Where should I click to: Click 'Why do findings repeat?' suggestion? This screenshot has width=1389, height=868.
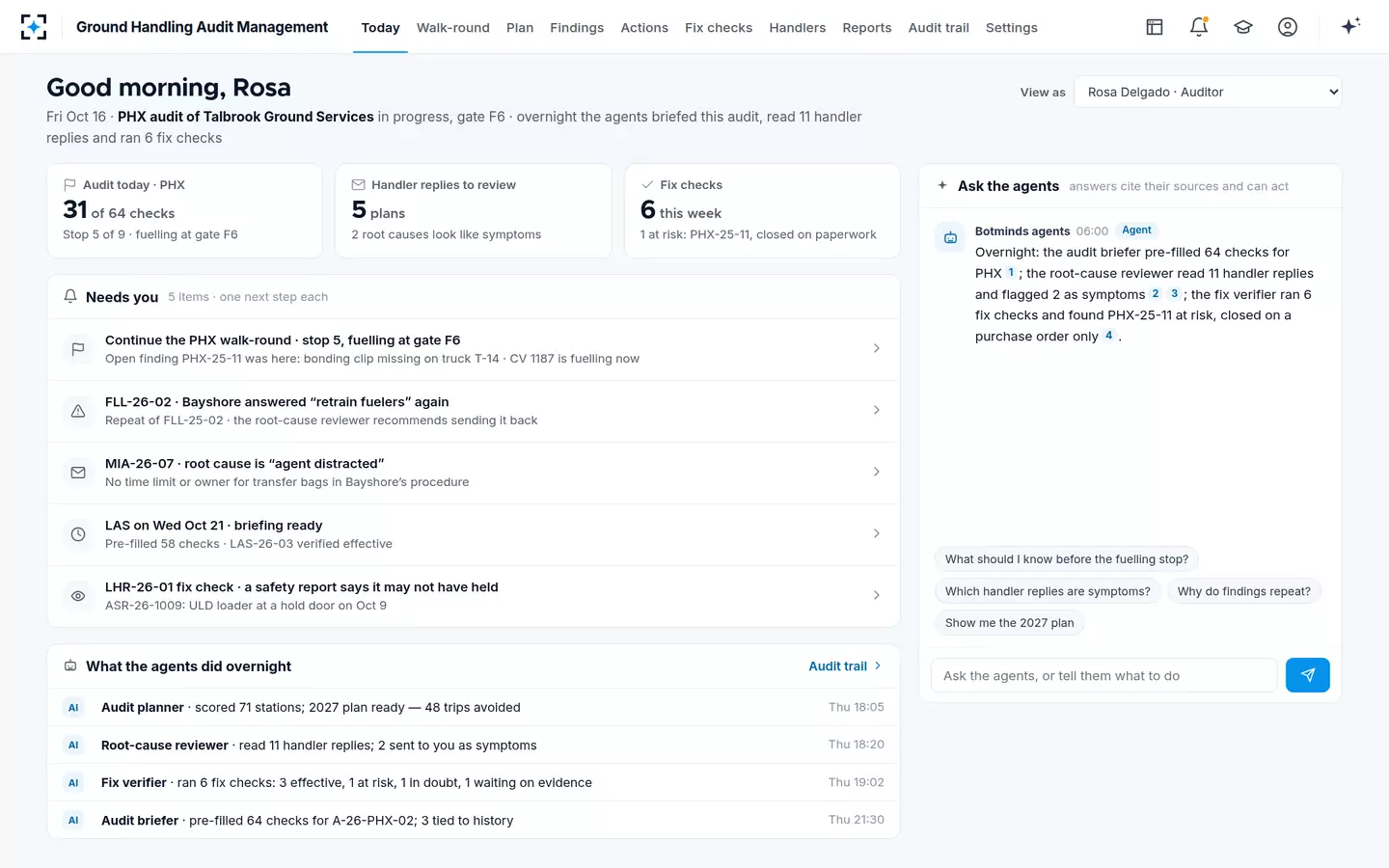(x=1243, y=591)
